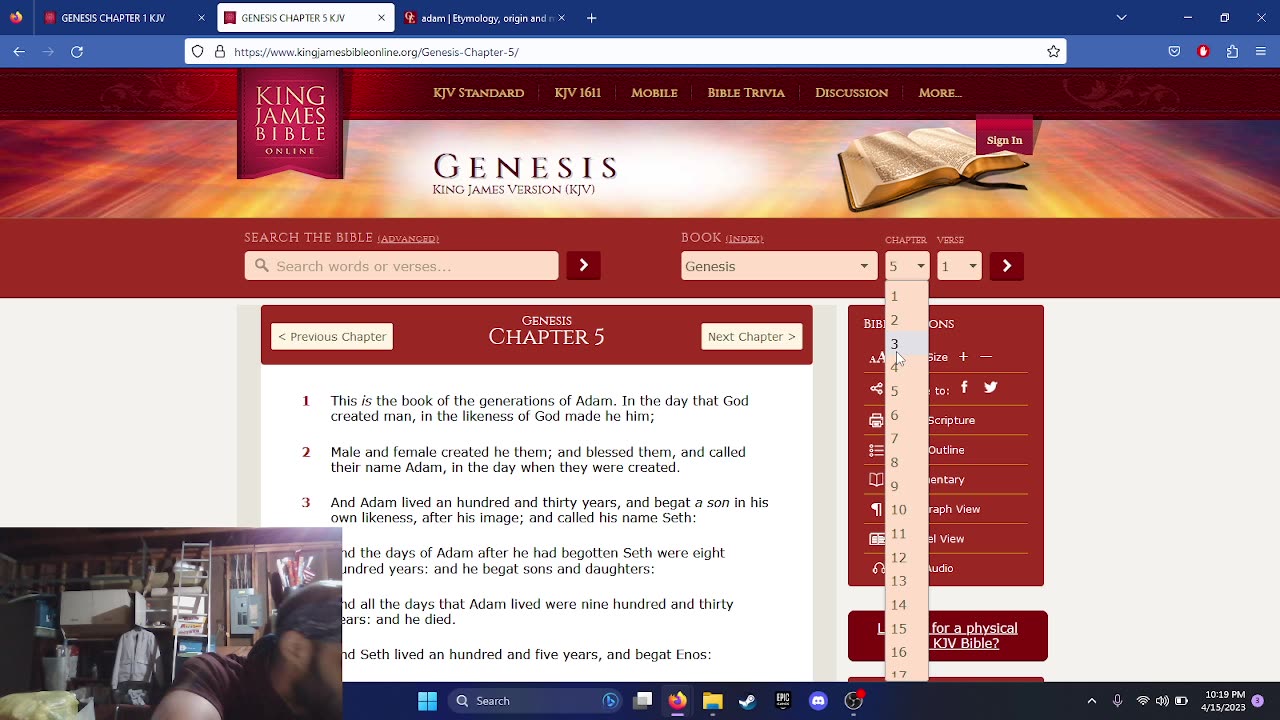1280x720 pixels.
Task: Click the Parallel View icon
Action: click(876, 539)
